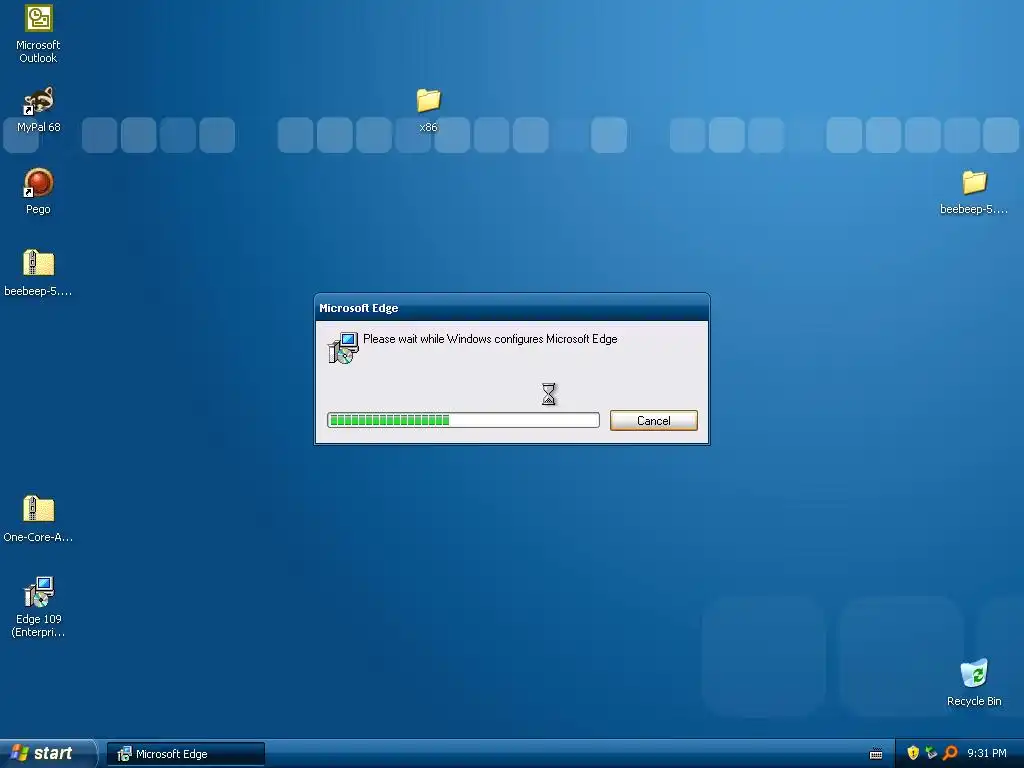Click the installer icon in the dialog
1024x768 pixels.
click(343, 347)
